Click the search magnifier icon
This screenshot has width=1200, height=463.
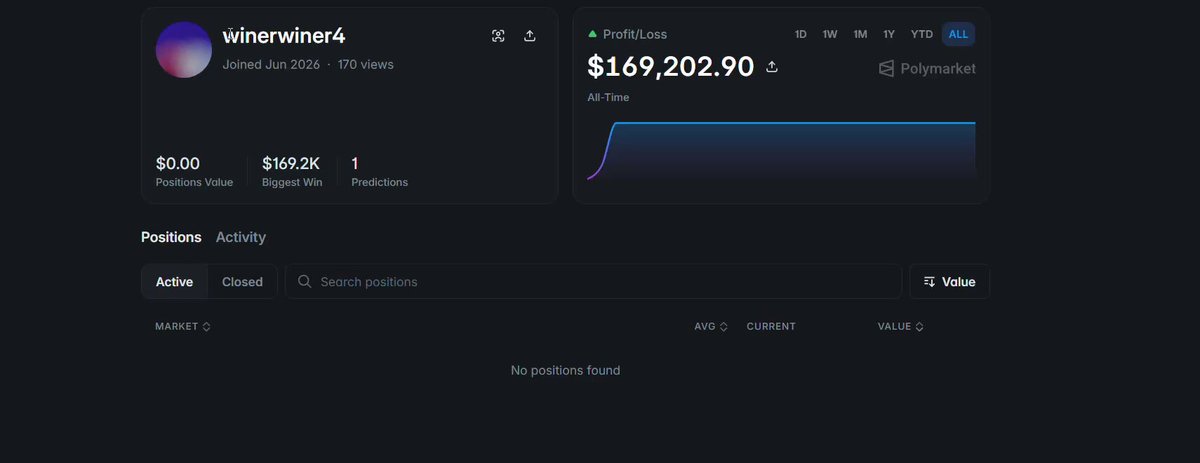pos(305,282)
